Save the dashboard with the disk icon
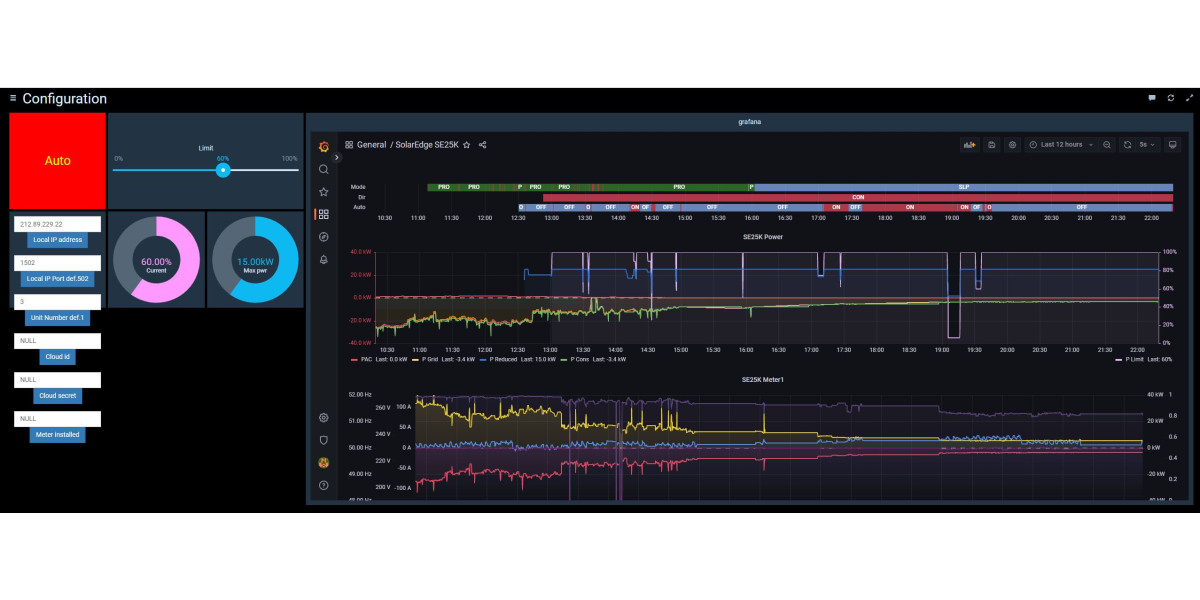Screen dimensions: 1200x600 991,145
